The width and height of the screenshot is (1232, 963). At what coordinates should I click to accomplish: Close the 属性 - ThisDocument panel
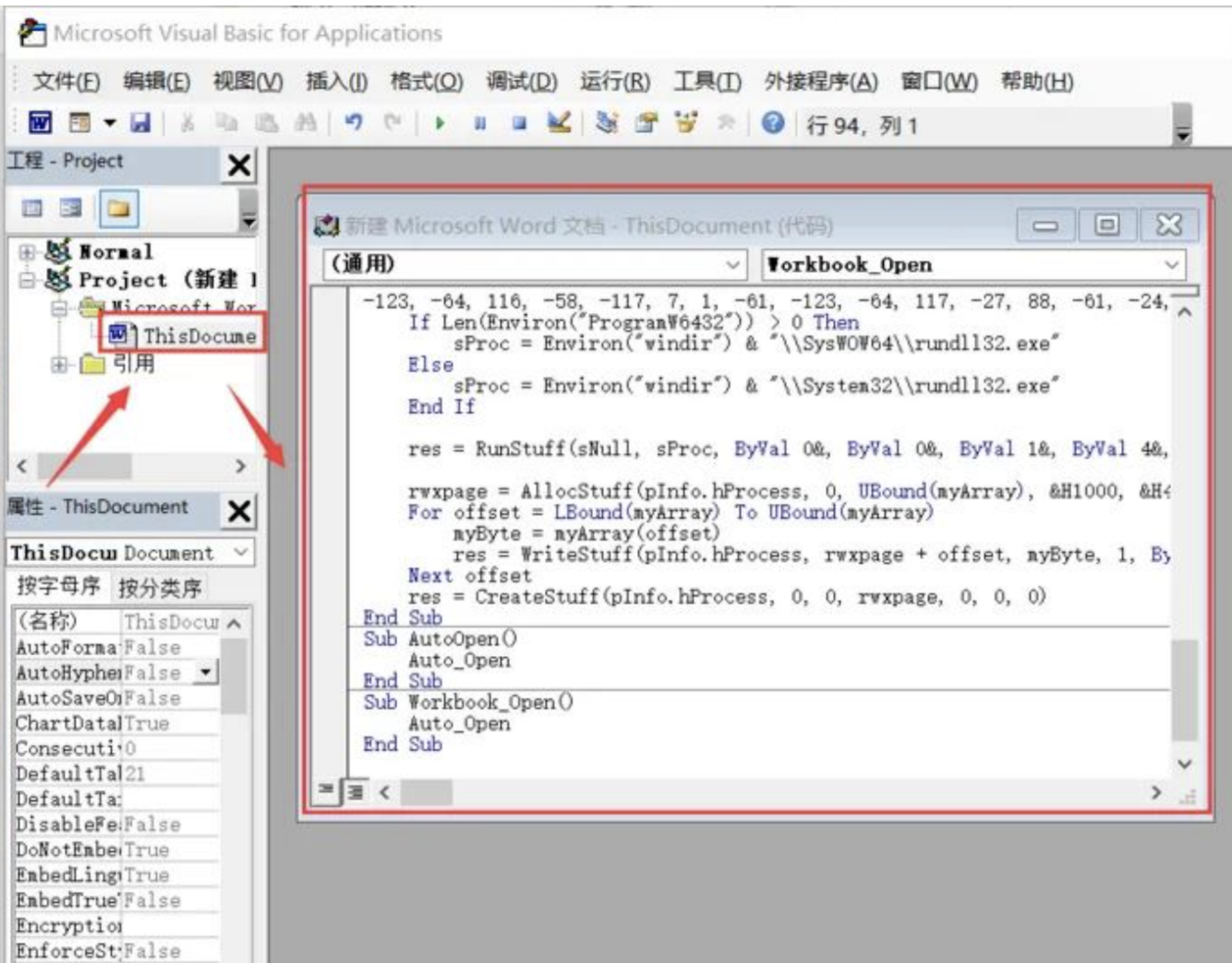(x=239, y=511)
